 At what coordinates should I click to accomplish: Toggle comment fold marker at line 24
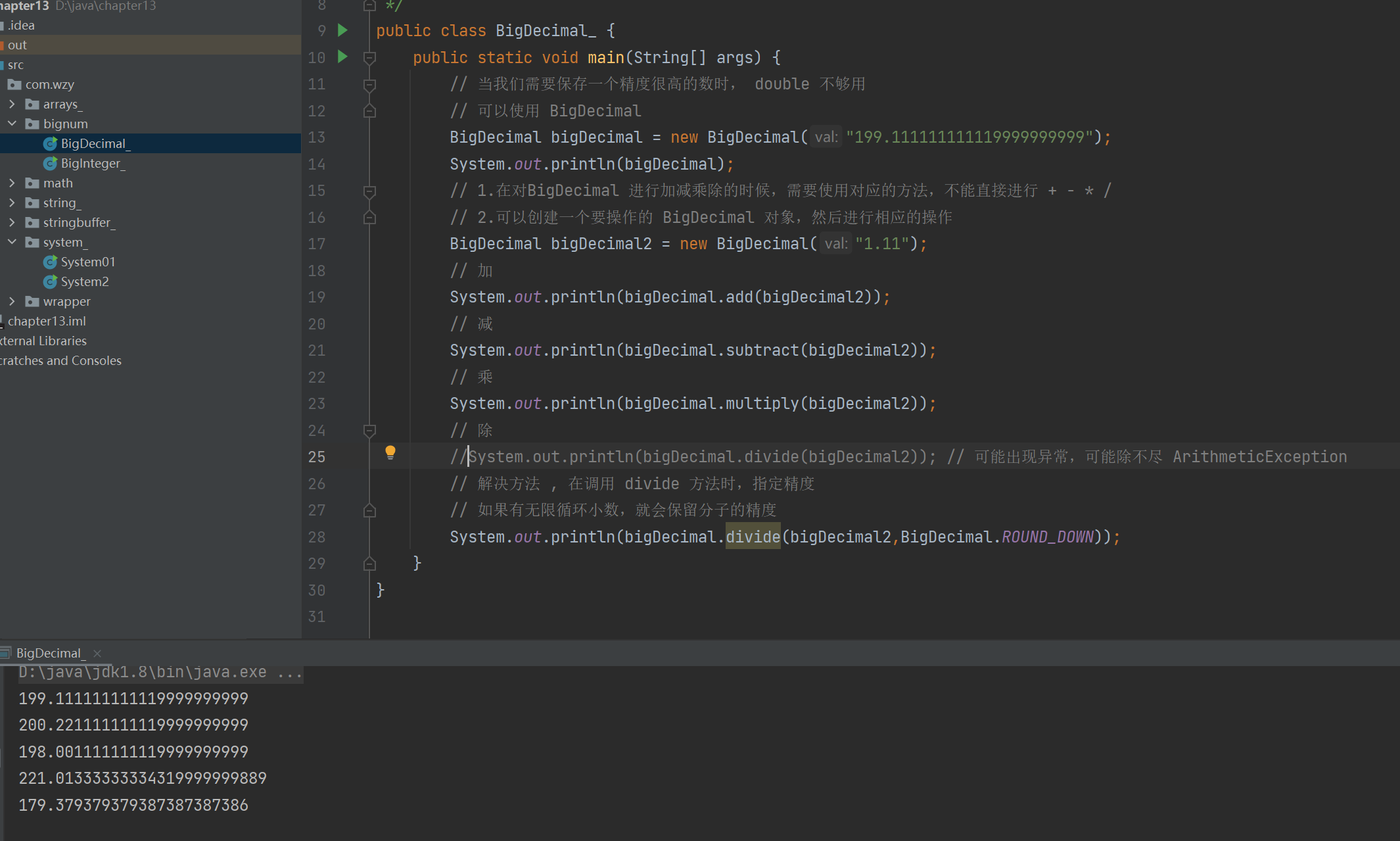369,430
